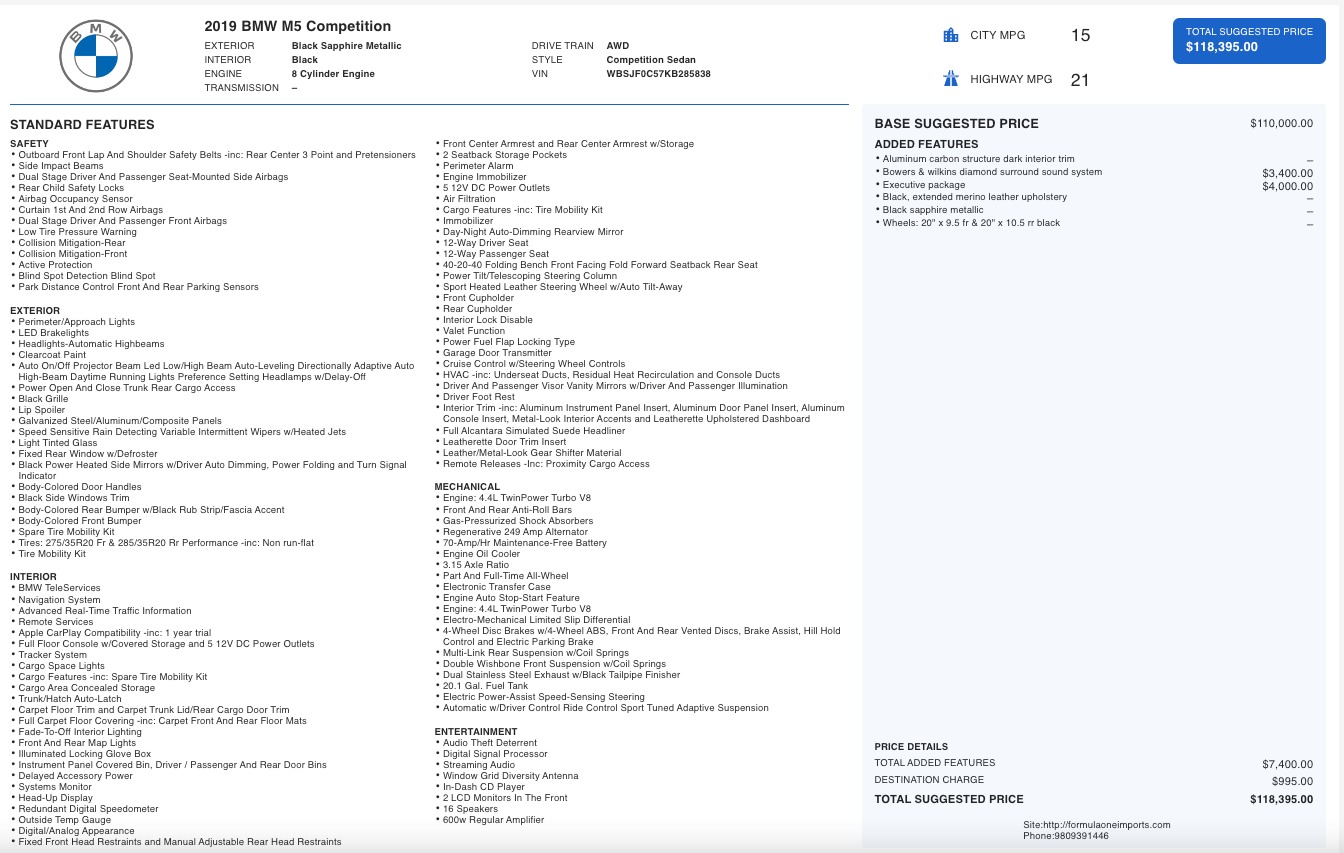The width and height of the screenshot is (1344, 853).
Task: Click the INTERIOR section heading
Action: 33,577
